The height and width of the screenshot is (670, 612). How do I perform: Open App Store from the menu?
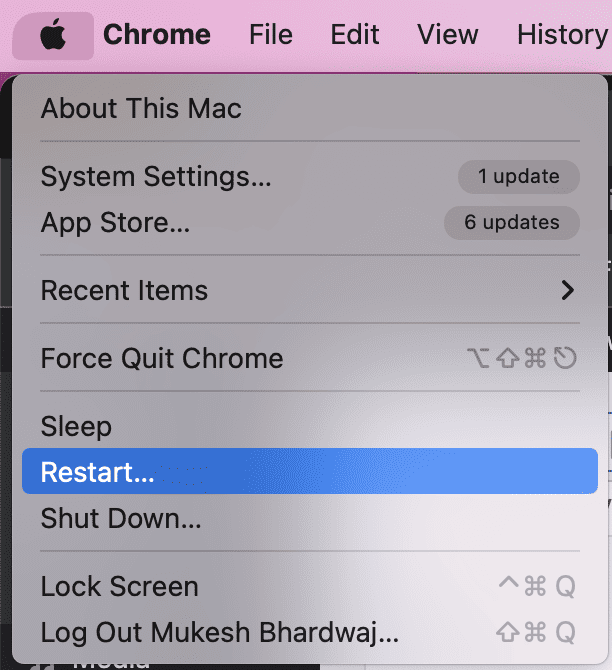click(115, 223)
